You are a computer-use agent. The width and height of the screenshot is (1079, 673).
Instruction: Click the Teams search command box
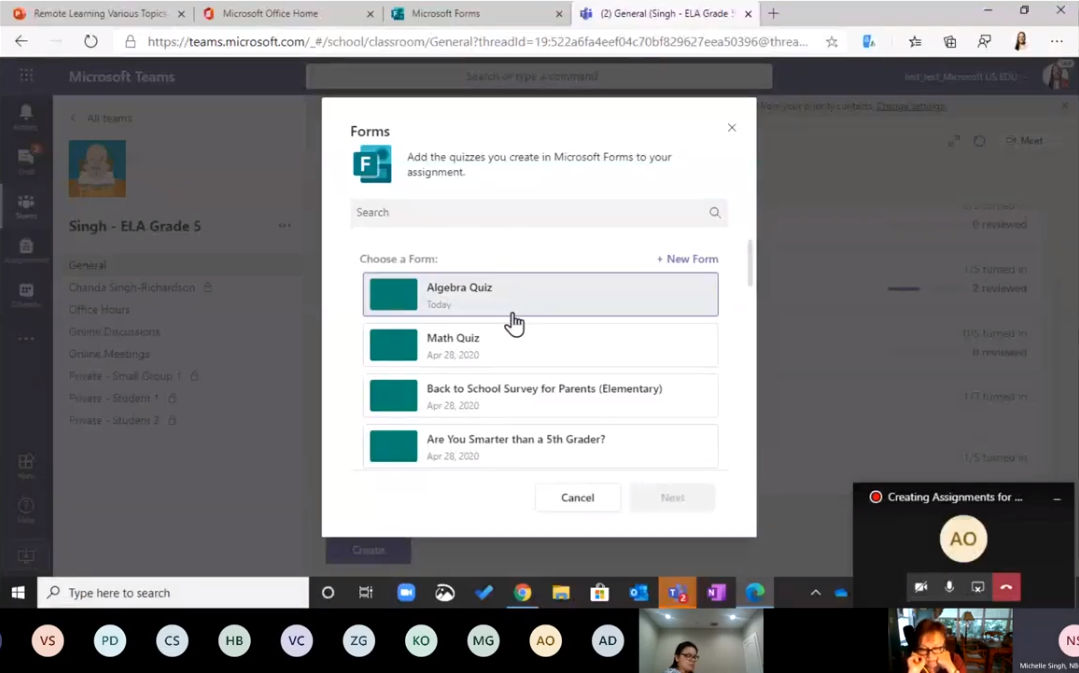tap(539, 76)
